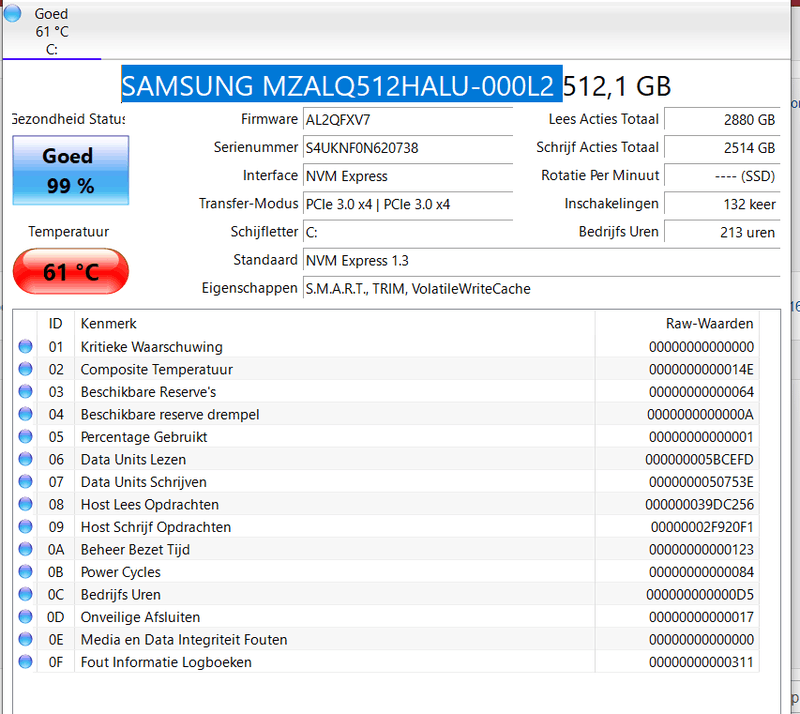Viewport: 800px width, 714px height.
Task: Select the Data Units Schrijven attribute text
Action: tap(143, 482)
